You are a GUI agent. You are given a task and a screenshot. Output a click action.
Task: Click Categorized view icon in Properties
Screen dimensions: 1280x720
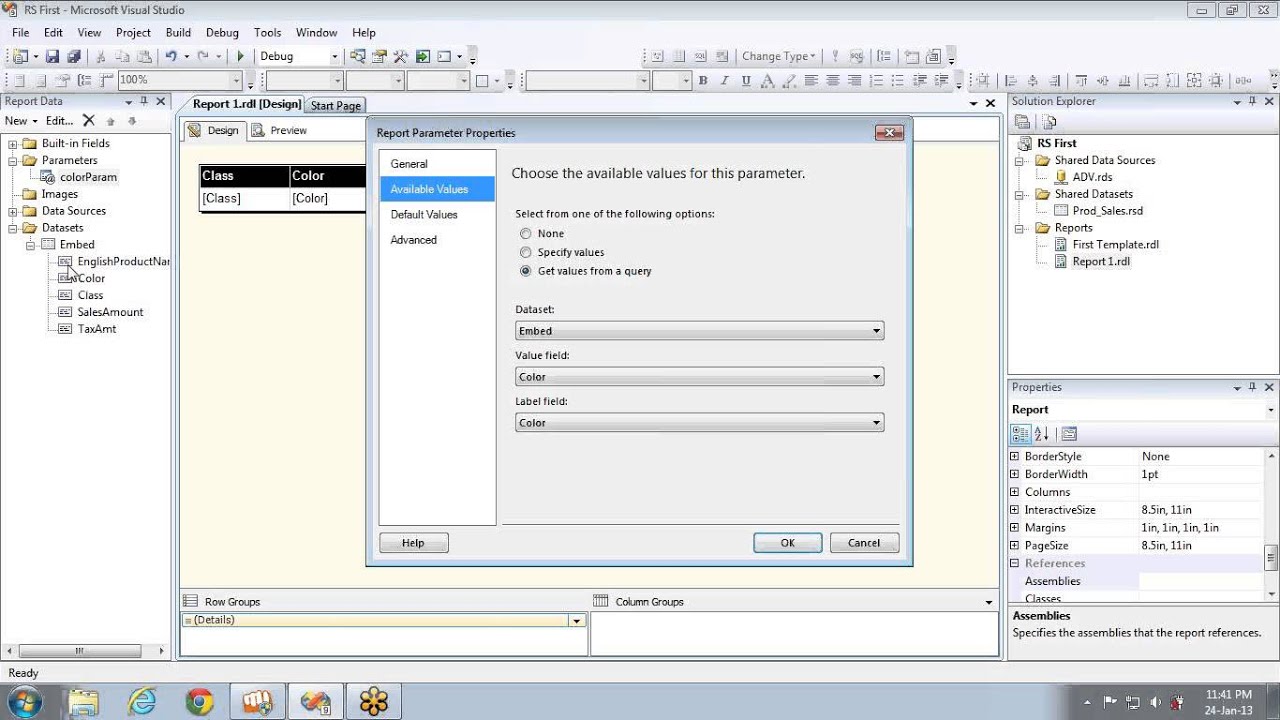pyautogui.click(x=1020, y=434)
